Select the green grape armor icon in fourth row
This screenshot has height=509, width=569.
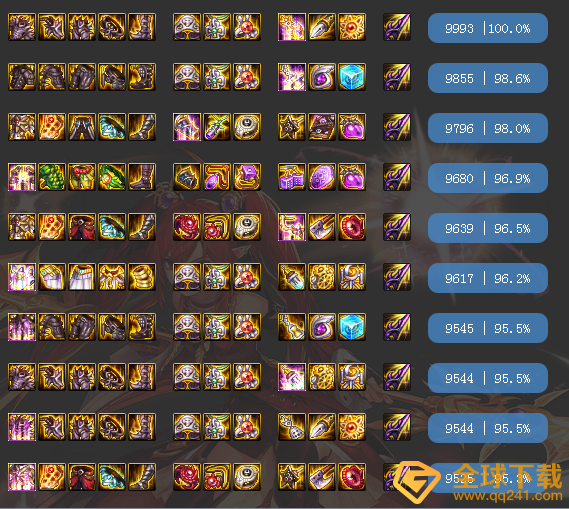point(52,177)
